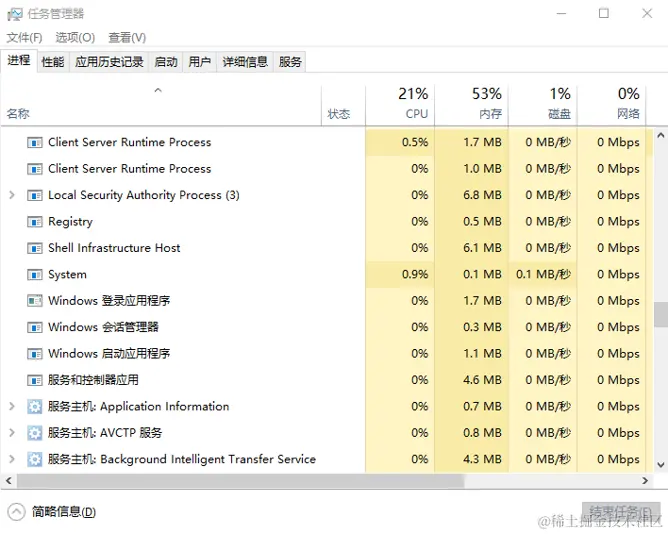
Task: Click the 0.1 MB/秒 disk value
Action: (x=543, y=274)
